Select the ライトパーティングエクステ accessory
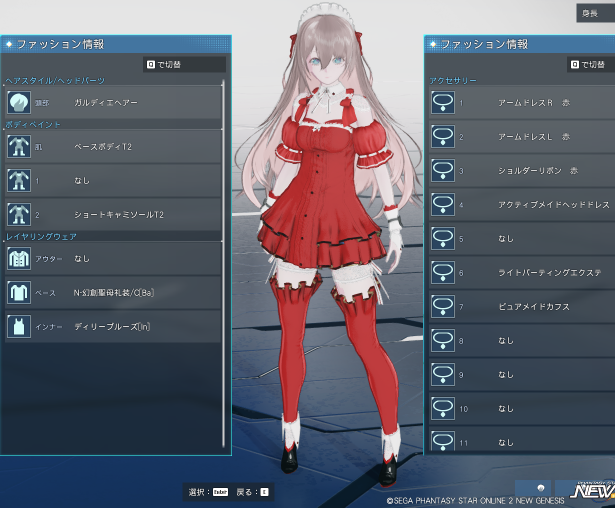This screenshot has width=615, height=508. [x=522, y=273]
